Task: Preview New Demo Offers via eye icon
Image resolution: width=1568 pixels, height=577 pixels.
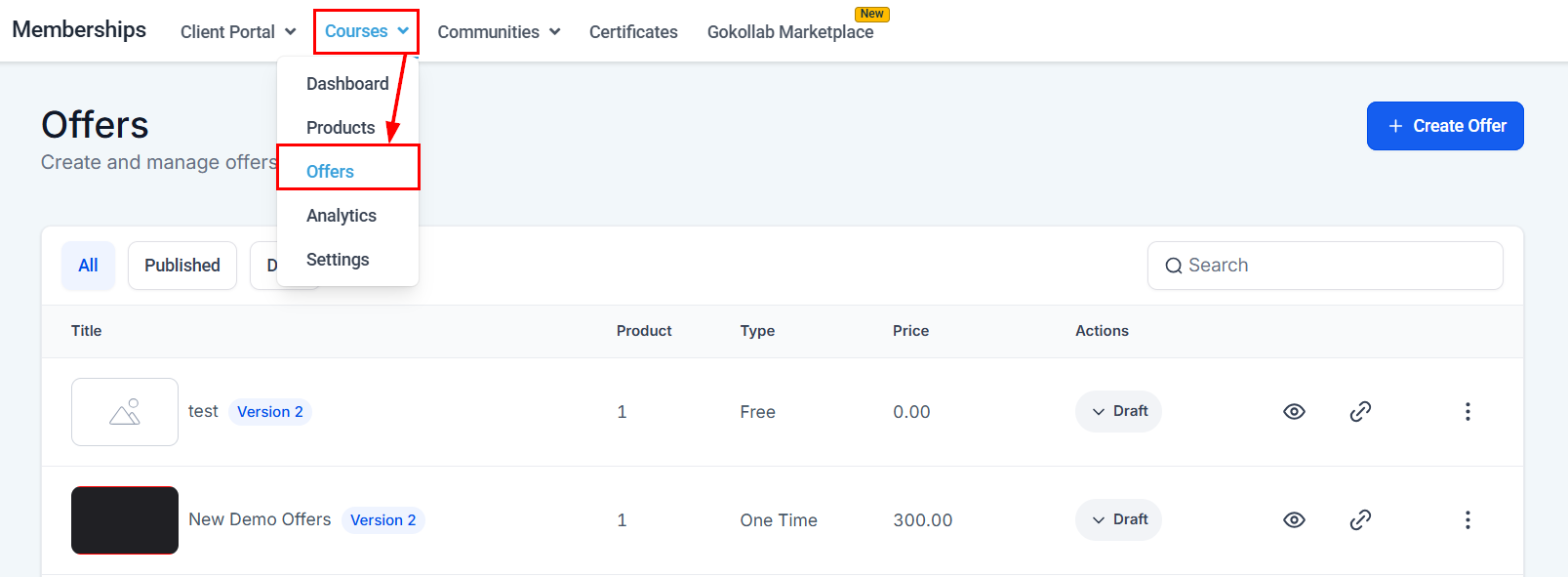Action: (1294, 520)
